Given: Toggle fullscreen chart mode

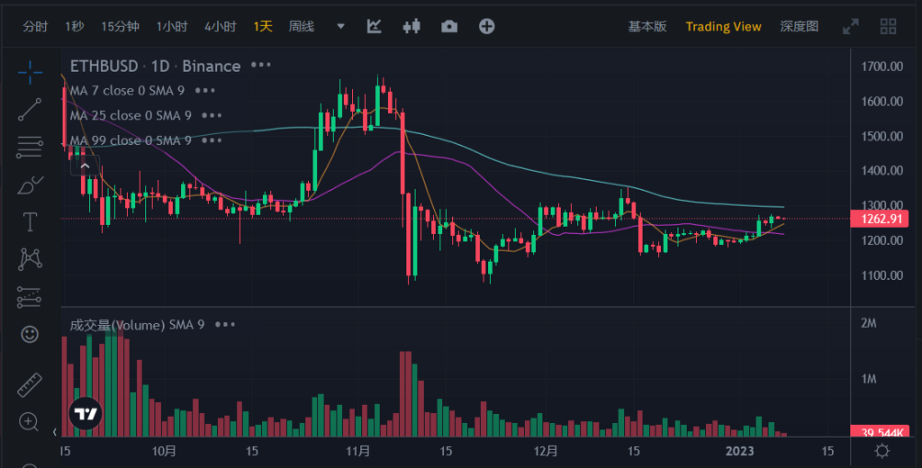Looking at the screenshot, I should pyautogui.click(x=851, y=27).
